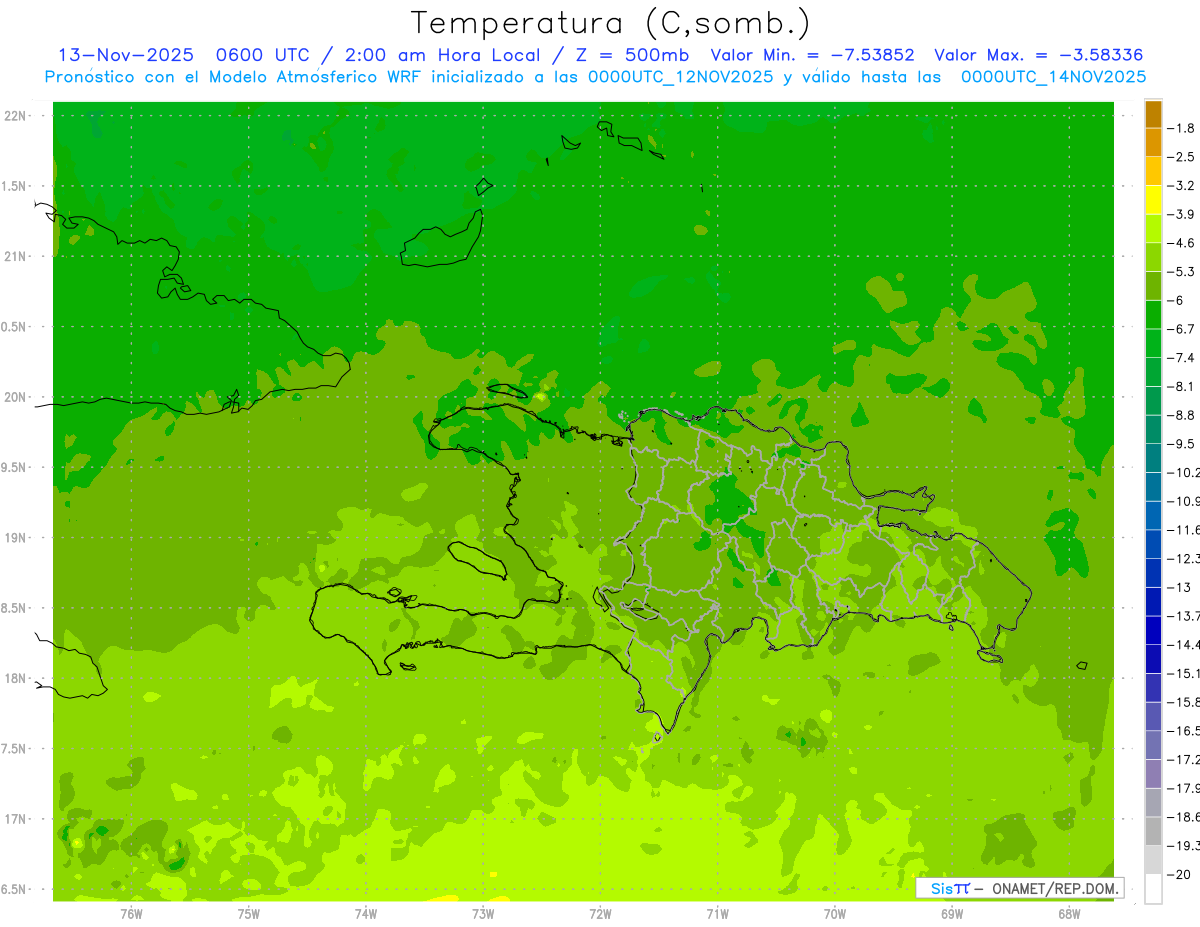Click the "17N" latitude label
The image size is (1200, 927).
17,819
